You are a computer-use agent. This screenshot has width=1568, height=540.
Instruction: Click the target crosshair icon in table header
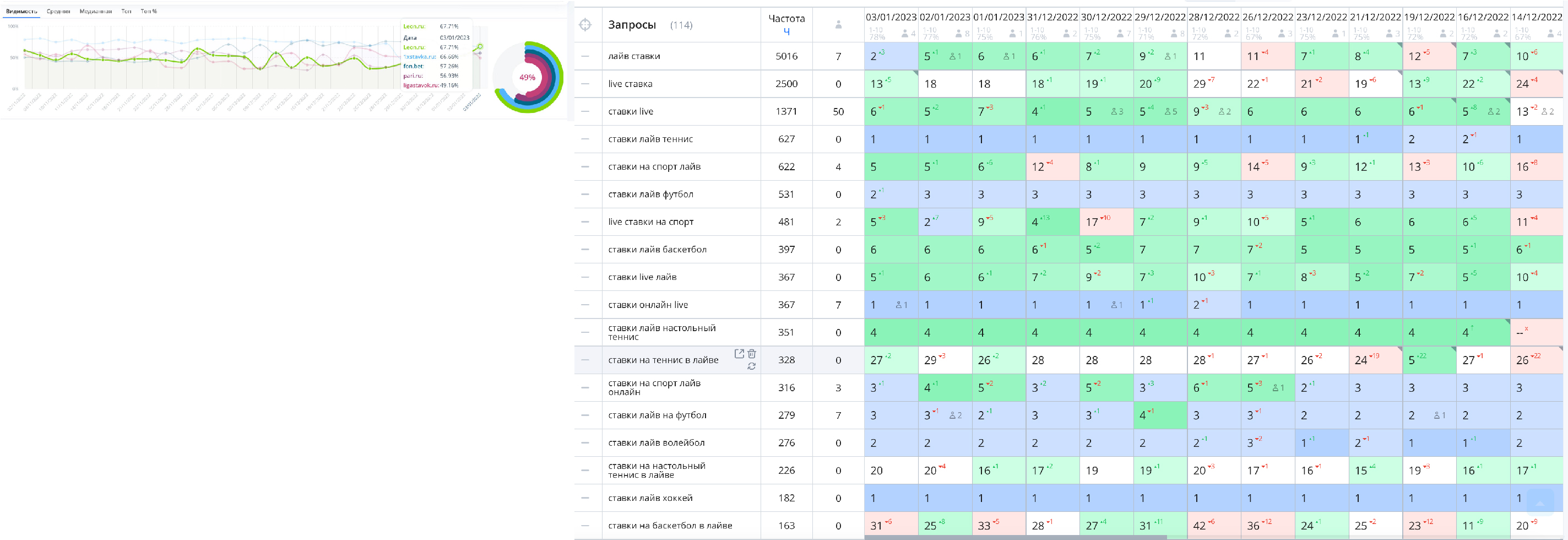(x=585, y=25)
